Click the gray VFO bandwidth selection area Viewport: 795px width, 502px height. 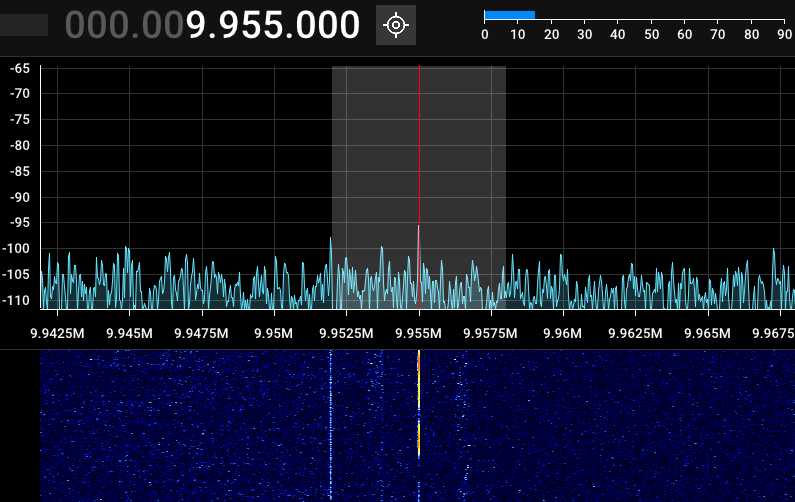pyautogui.click(x=419, y=187)
